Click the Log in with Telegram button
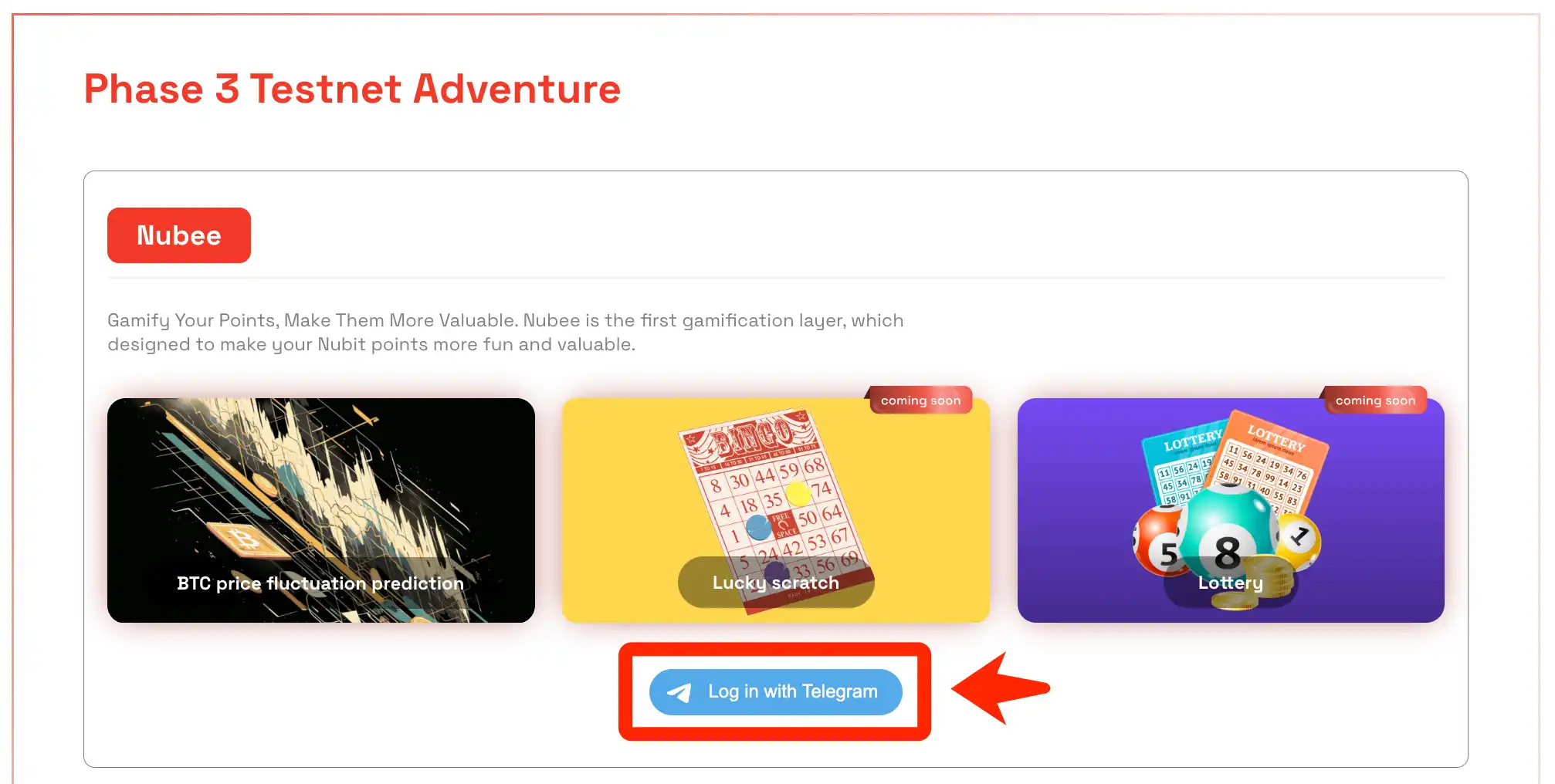The width and height of the screenshot is (1555, 784). (x=775, y=691)
